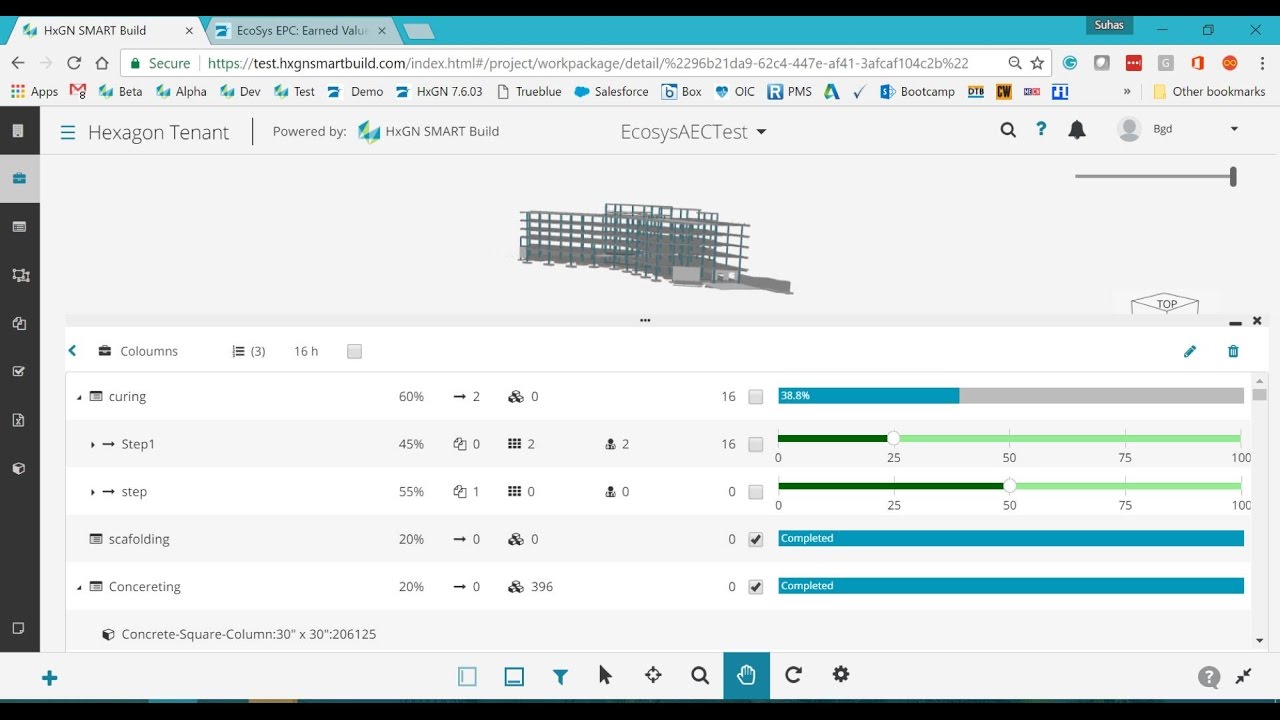Bookmark this page with the star
Viewport: 1280px width, 720px height.
1037,63
